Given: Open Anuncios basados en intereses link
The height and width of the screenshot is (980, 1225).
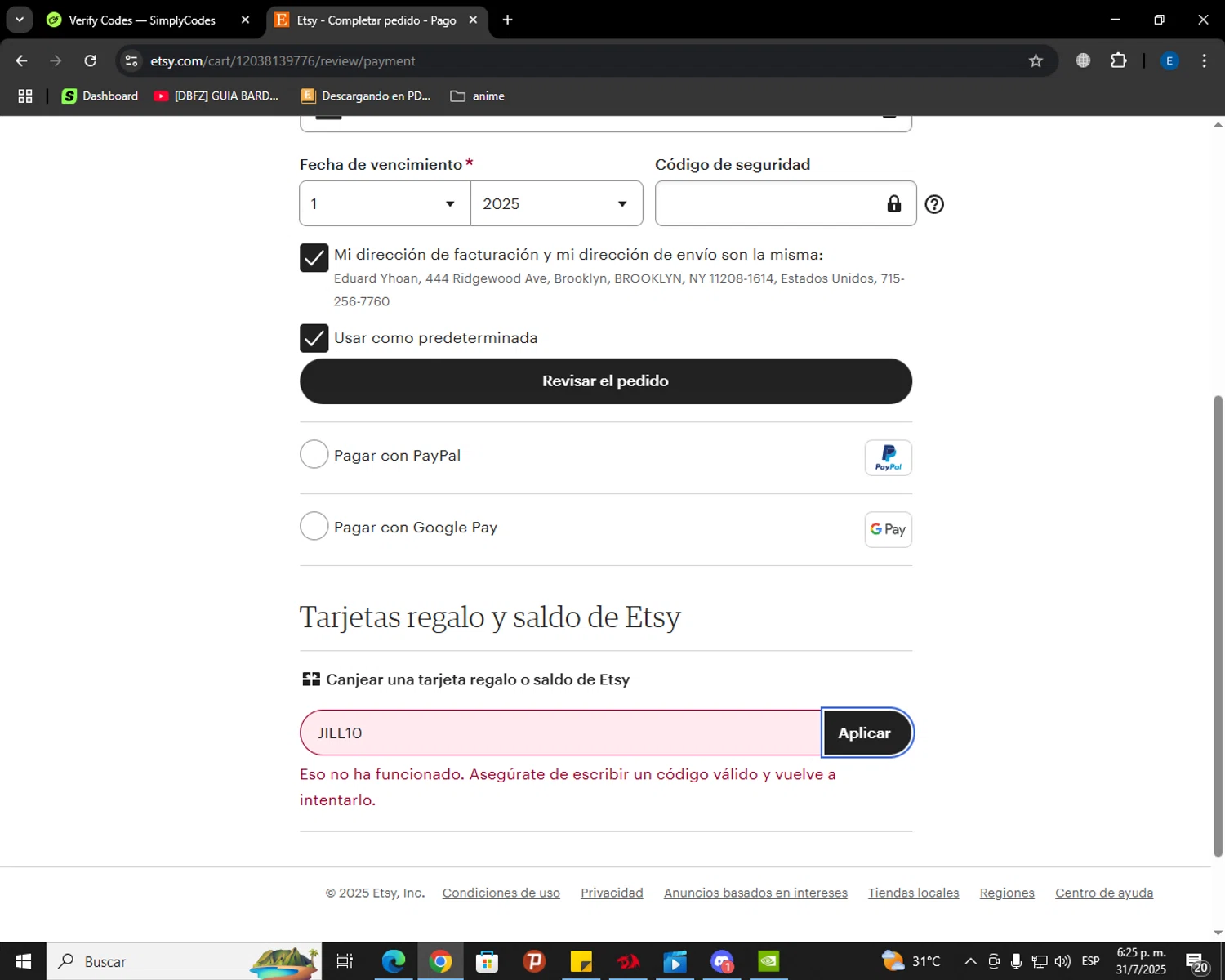Looking at the screenshot, I should pyautogui.click(x=755, y=893).
